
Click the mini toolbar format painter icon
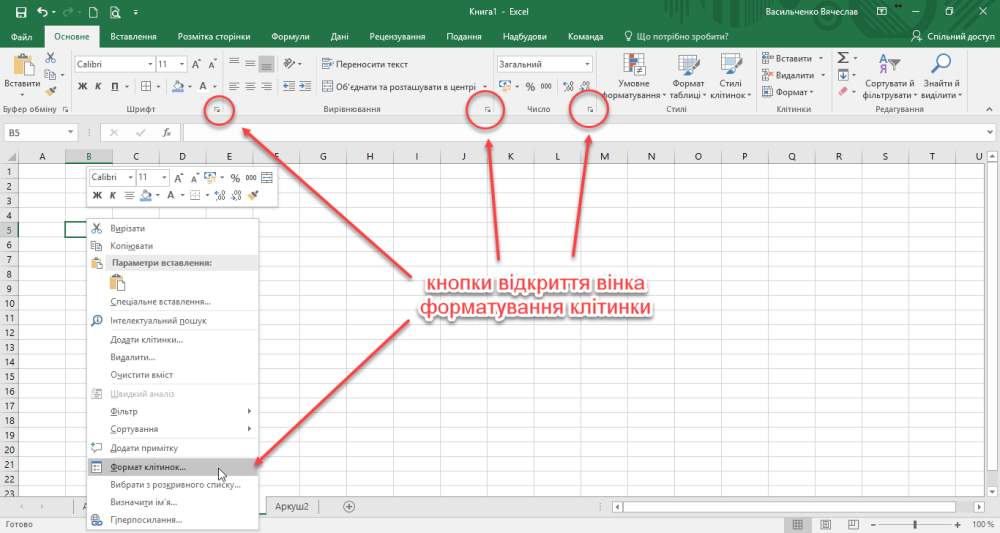click(x=253, y=195)
